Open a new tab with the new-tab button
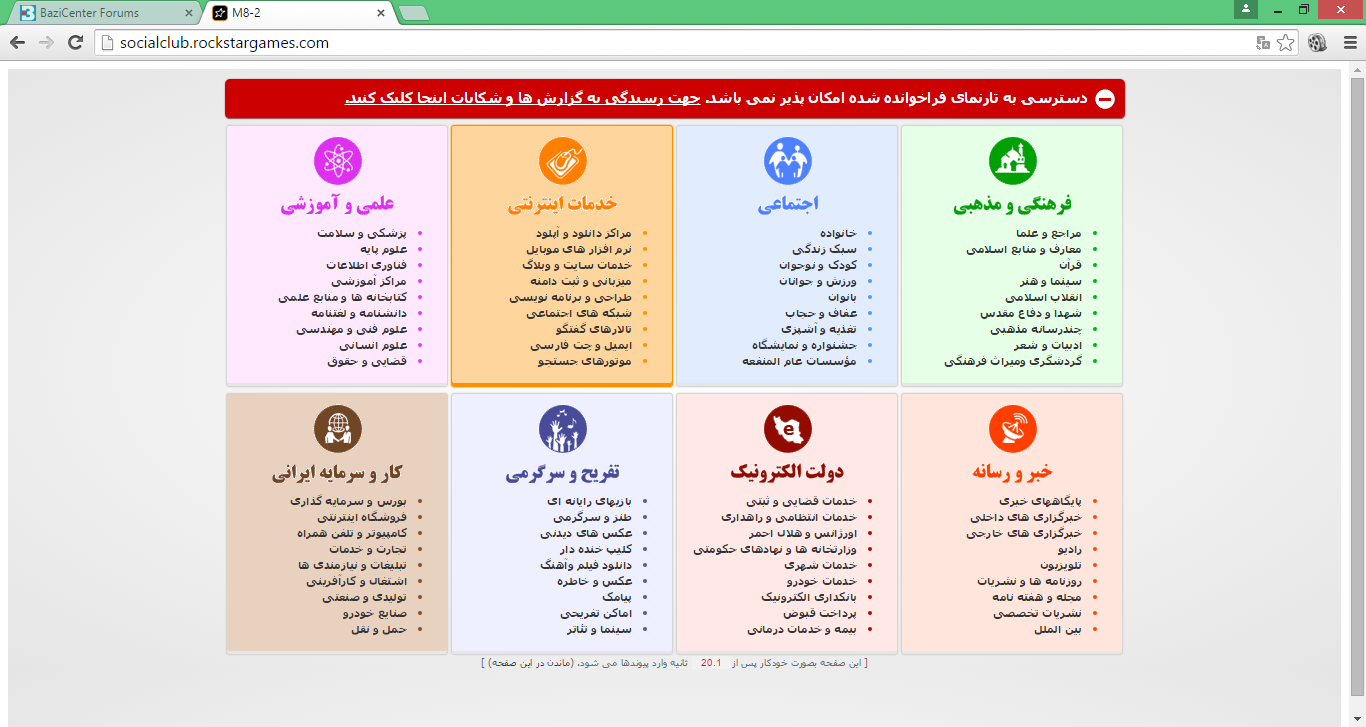This screenshot has height=727, width=1366. pos(413,13)
